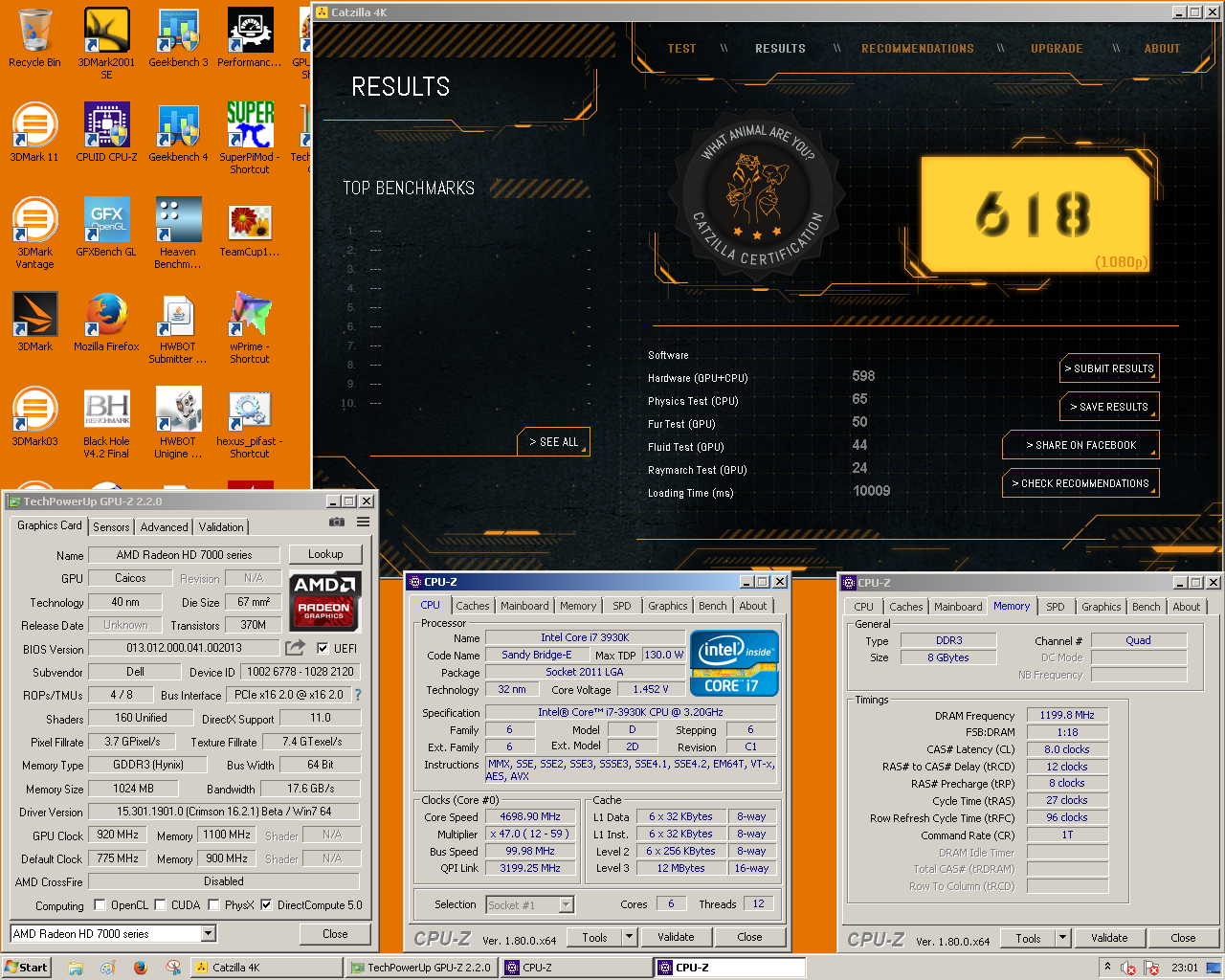This screenshot has height=980, width=1225.
Task: Open wPrime shortcut on desktop
Action: click(x=250, y=327)
